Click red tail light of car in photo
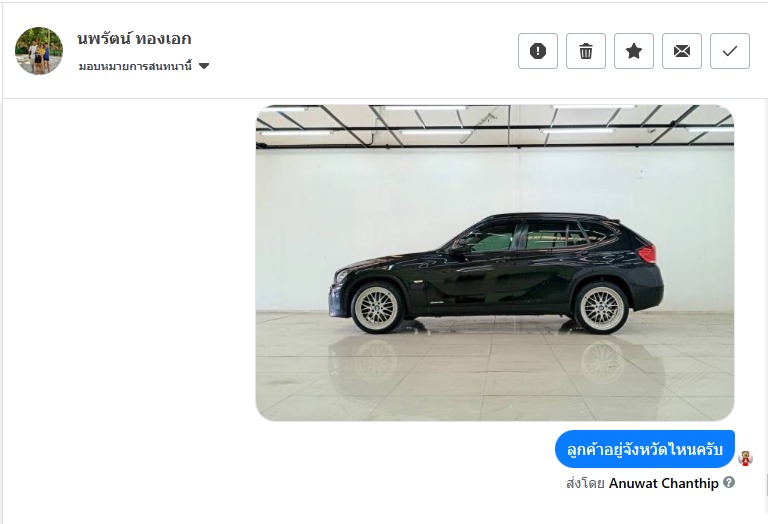 648,254
